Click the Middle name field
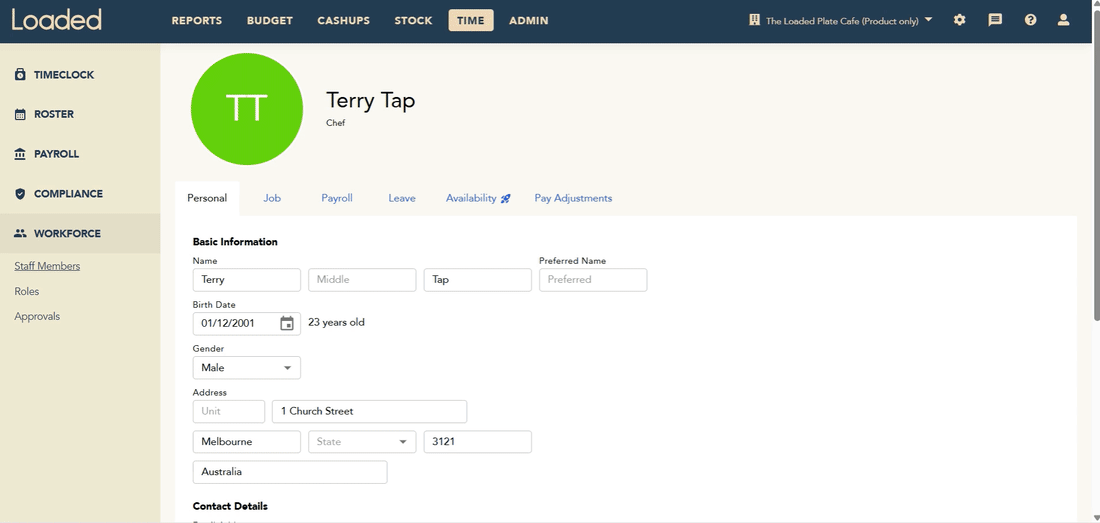The image size is (1100, 523). (362, 280)
